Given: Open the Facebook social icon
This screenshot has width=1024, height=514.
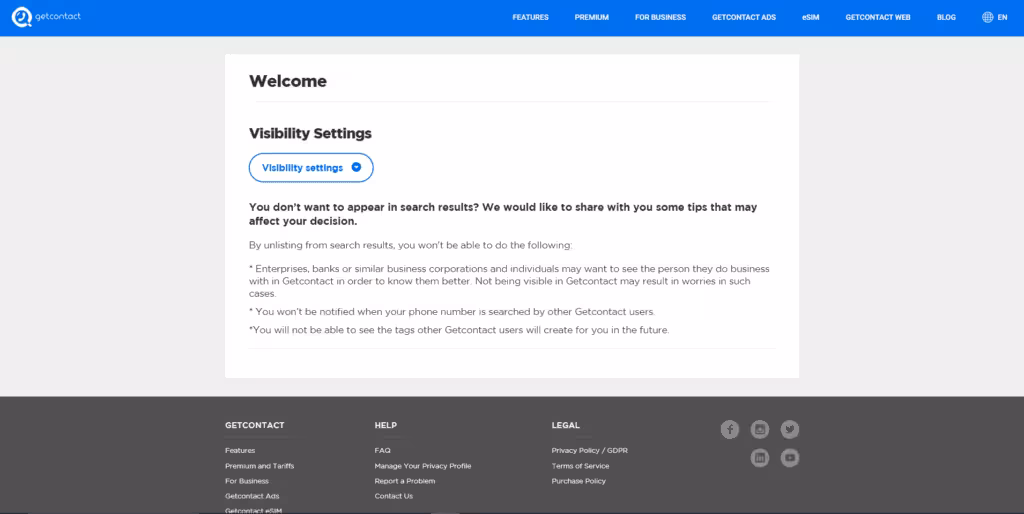Looking at the screenshot, I should coord(729,429).
